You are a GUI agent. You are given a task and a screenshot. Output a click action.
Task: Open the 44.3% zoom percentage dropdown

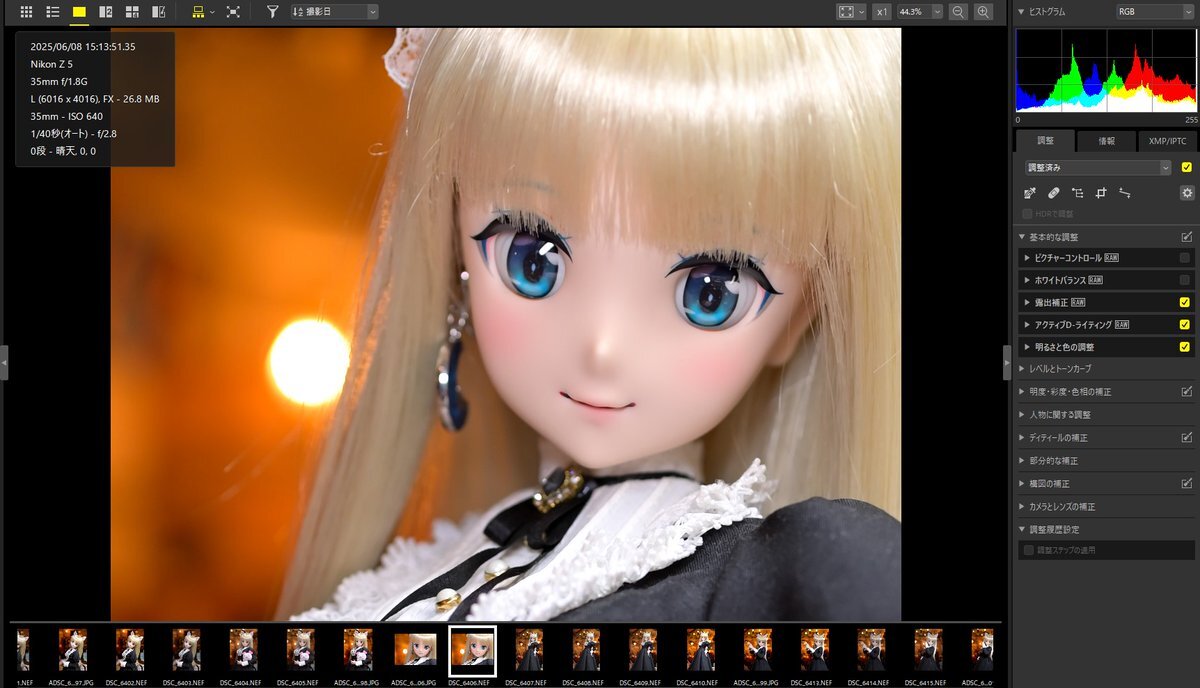919,12
